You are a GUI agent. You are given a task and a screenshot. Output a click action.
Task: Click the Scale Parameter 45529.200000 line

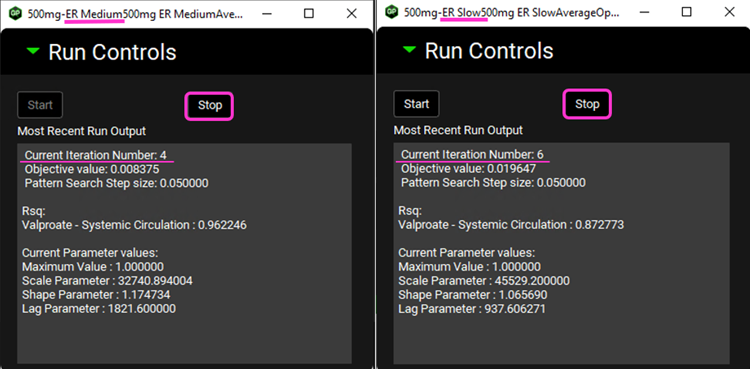point(484,280)
